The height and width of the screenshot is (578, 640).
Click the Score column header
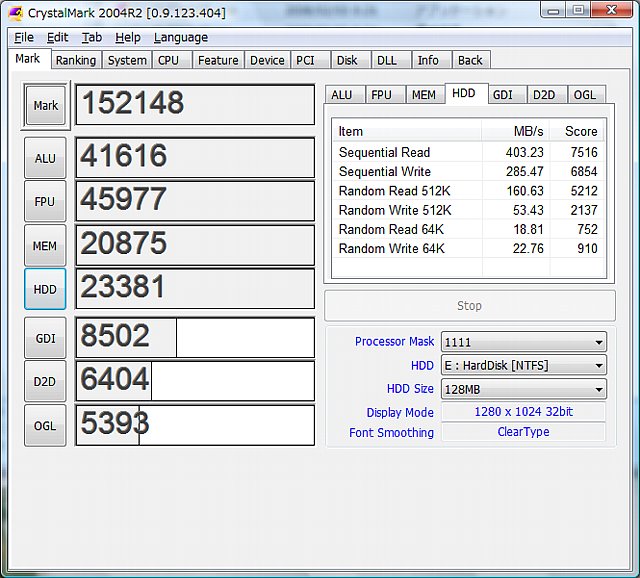pyautogui.click(x=576, y=131)
